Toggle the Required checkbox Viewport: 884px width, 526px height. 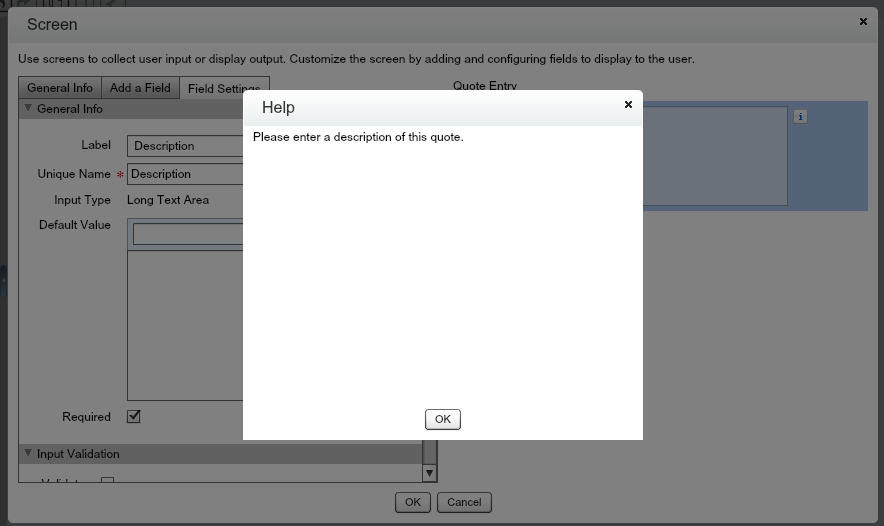click(133, 416)
